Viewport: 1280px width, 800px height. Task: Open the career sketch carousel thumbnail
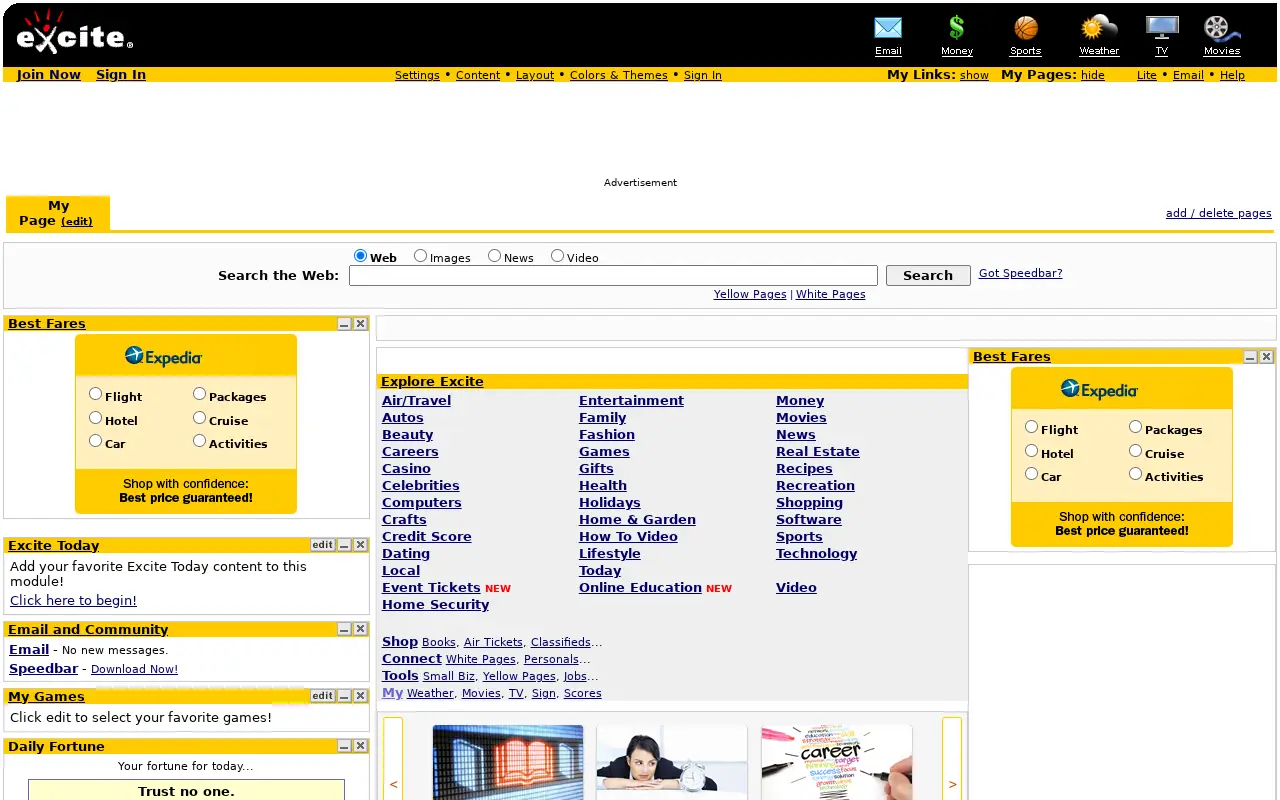tap(837, 762)
